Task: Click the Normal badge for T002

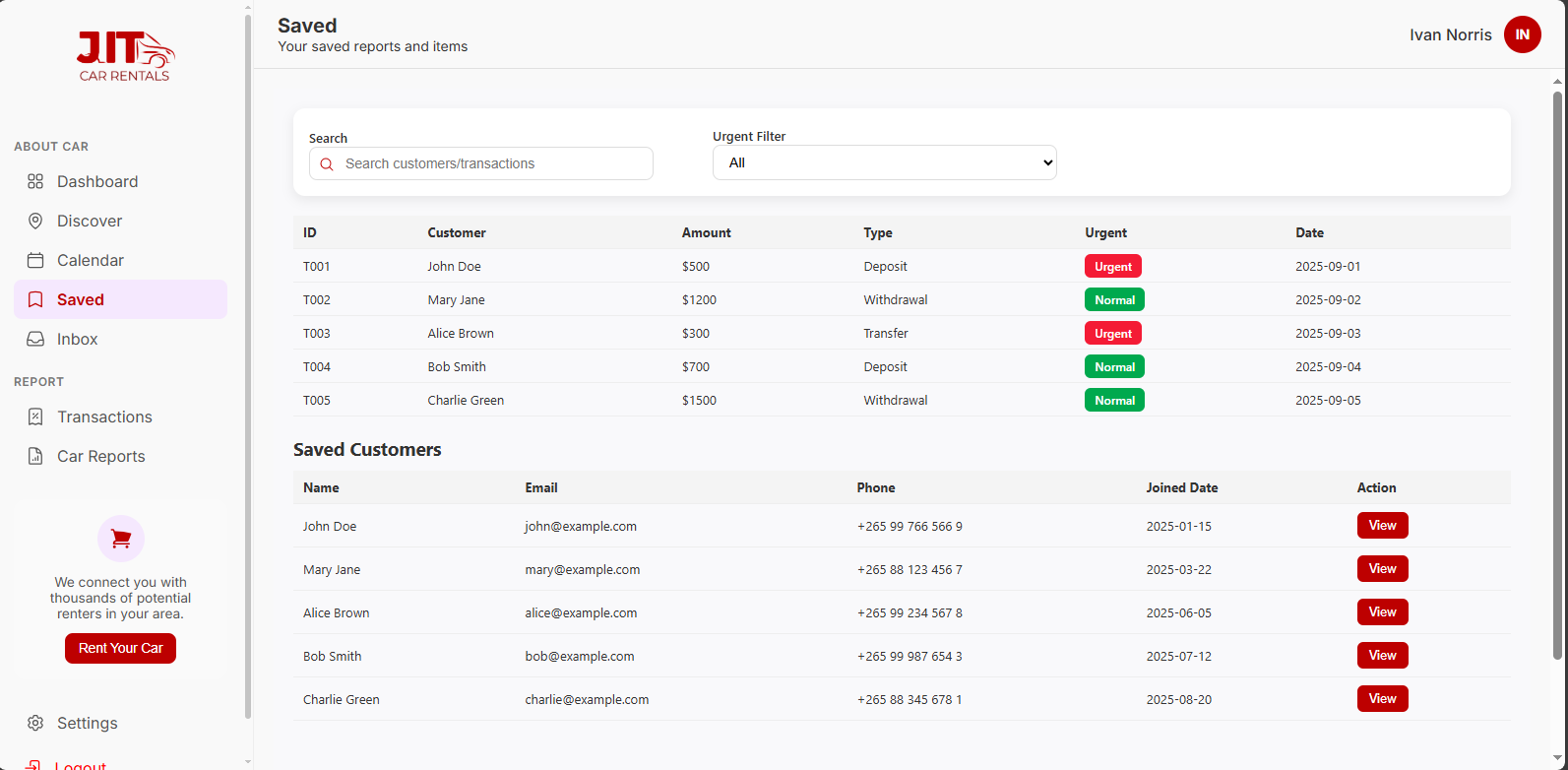Action: (x=1114, y=299)
